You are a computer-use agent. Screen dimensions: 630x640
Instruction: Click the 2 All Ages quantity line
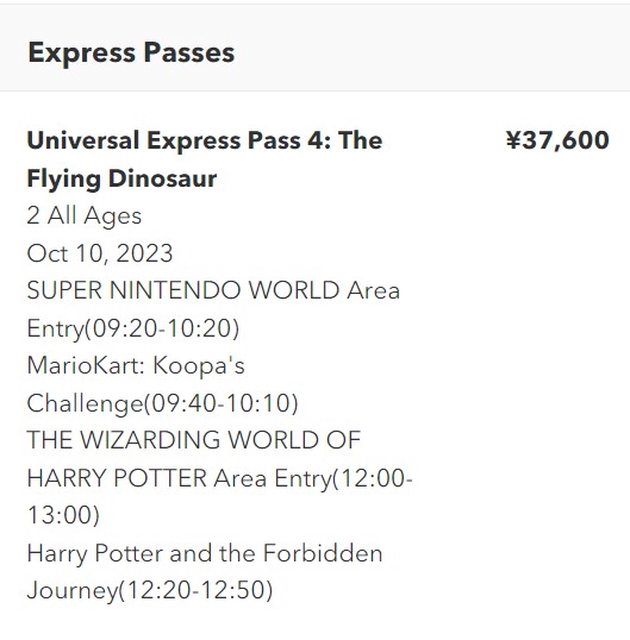tap(84, 215)
